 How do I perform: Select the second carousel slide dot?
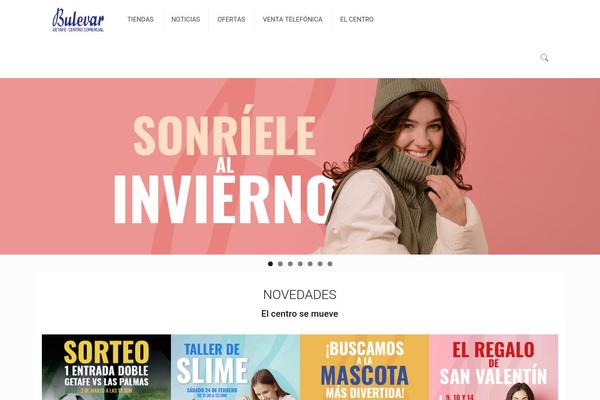point(280,264)
